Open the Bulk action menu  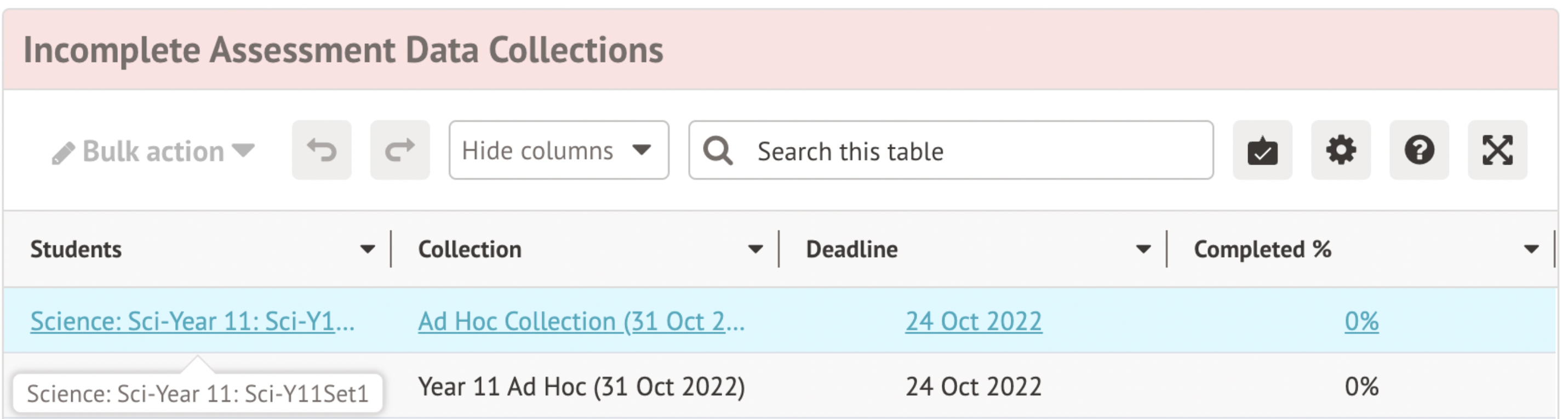pyautogui.click(x=153, y=151)
